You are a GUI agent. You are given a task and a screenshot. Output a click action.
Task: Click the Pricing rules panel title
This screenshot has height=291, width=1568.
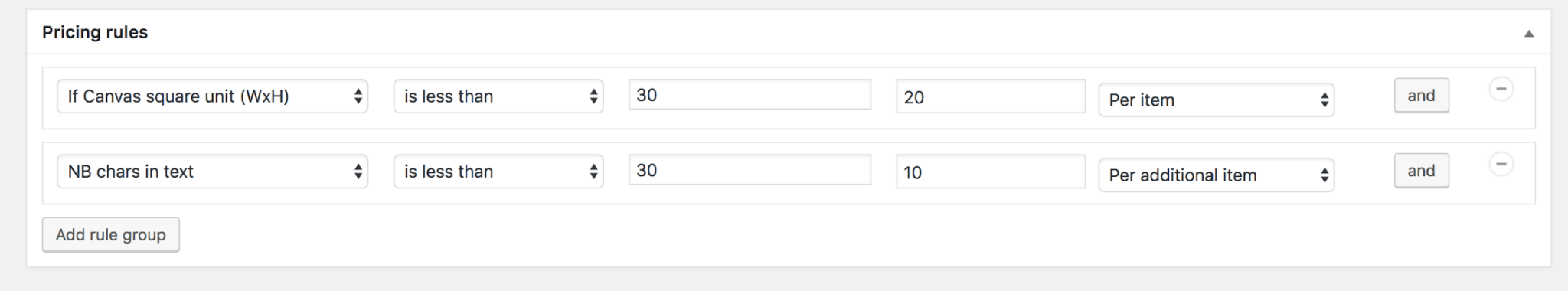coord(95,32)
